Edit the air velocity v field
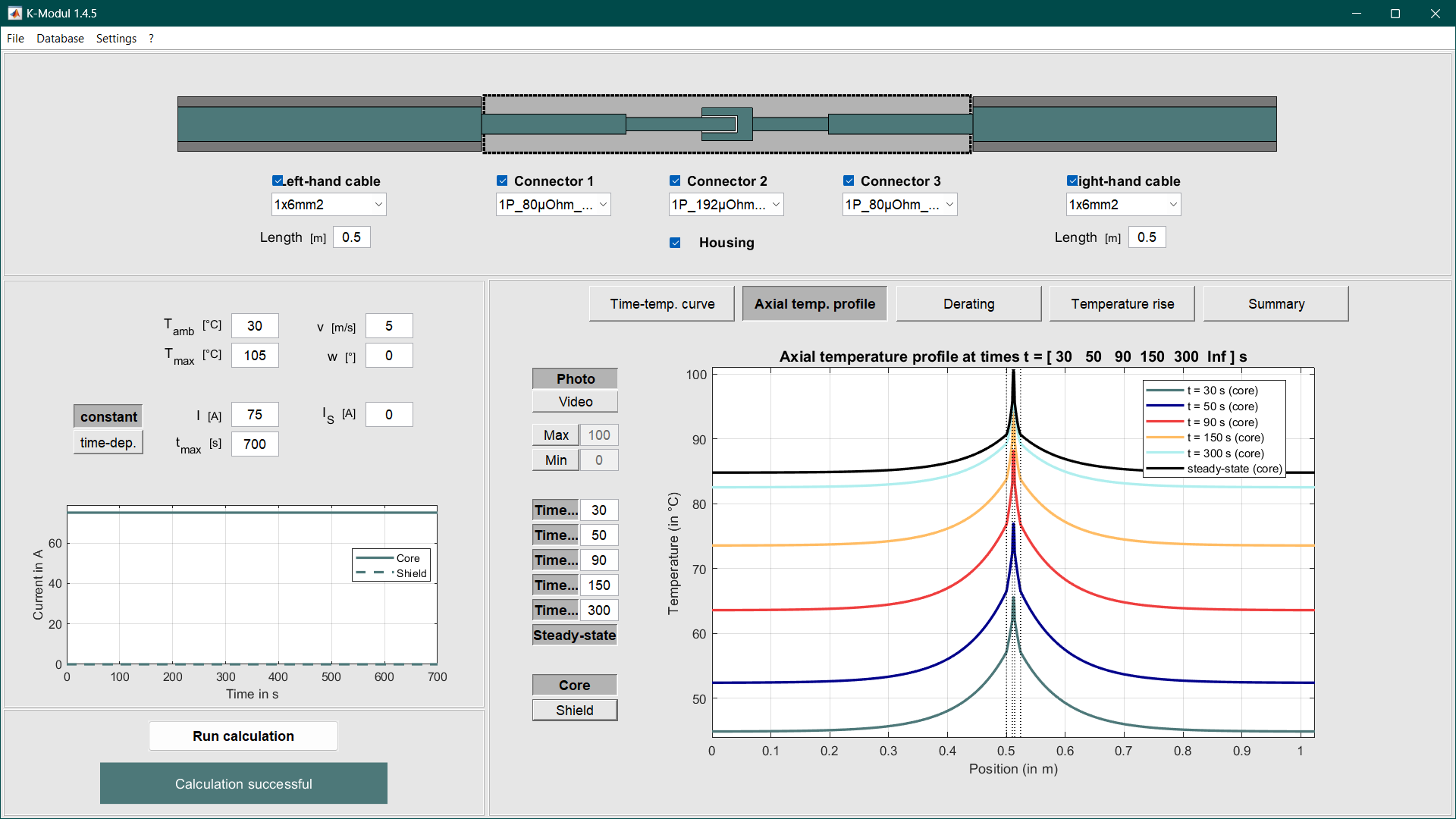 (389, 326)
